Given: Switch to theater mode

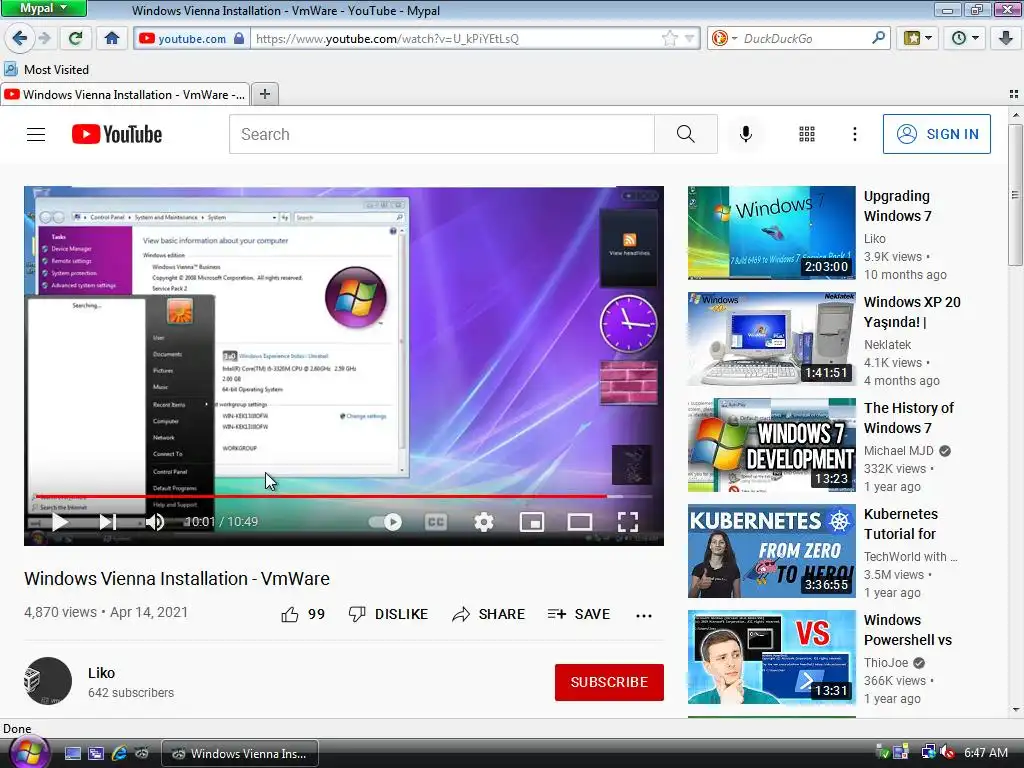Looking at the screenshot, I should tap(579, 522).
